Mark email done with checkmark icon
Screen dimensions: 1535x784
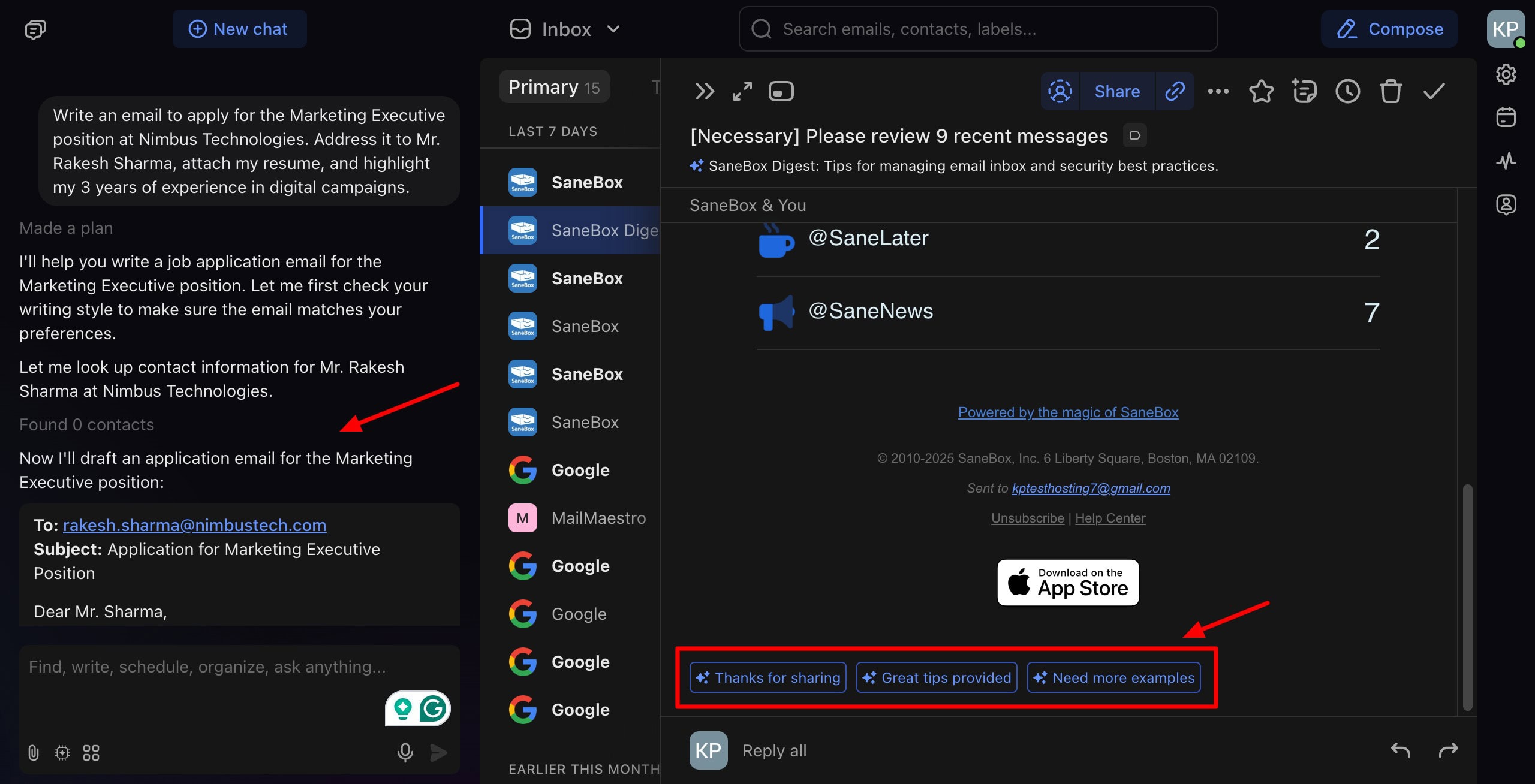click(x=1434, y=91)
